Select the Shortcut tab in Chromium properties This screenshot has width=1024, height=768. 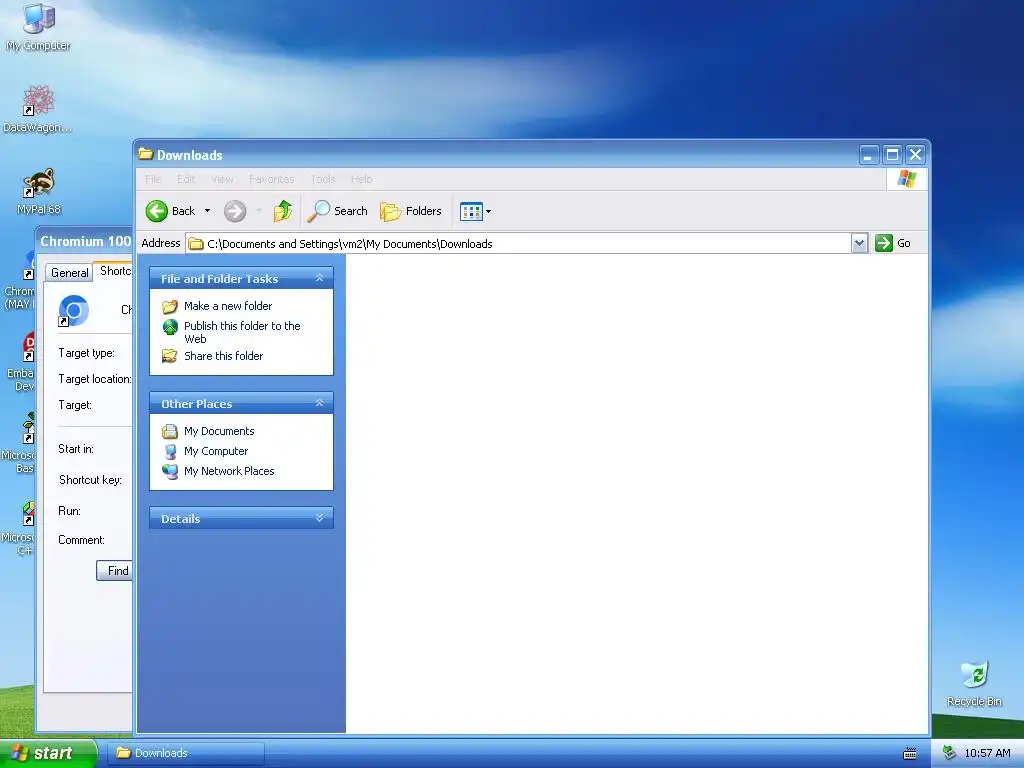tap(115, 271)
